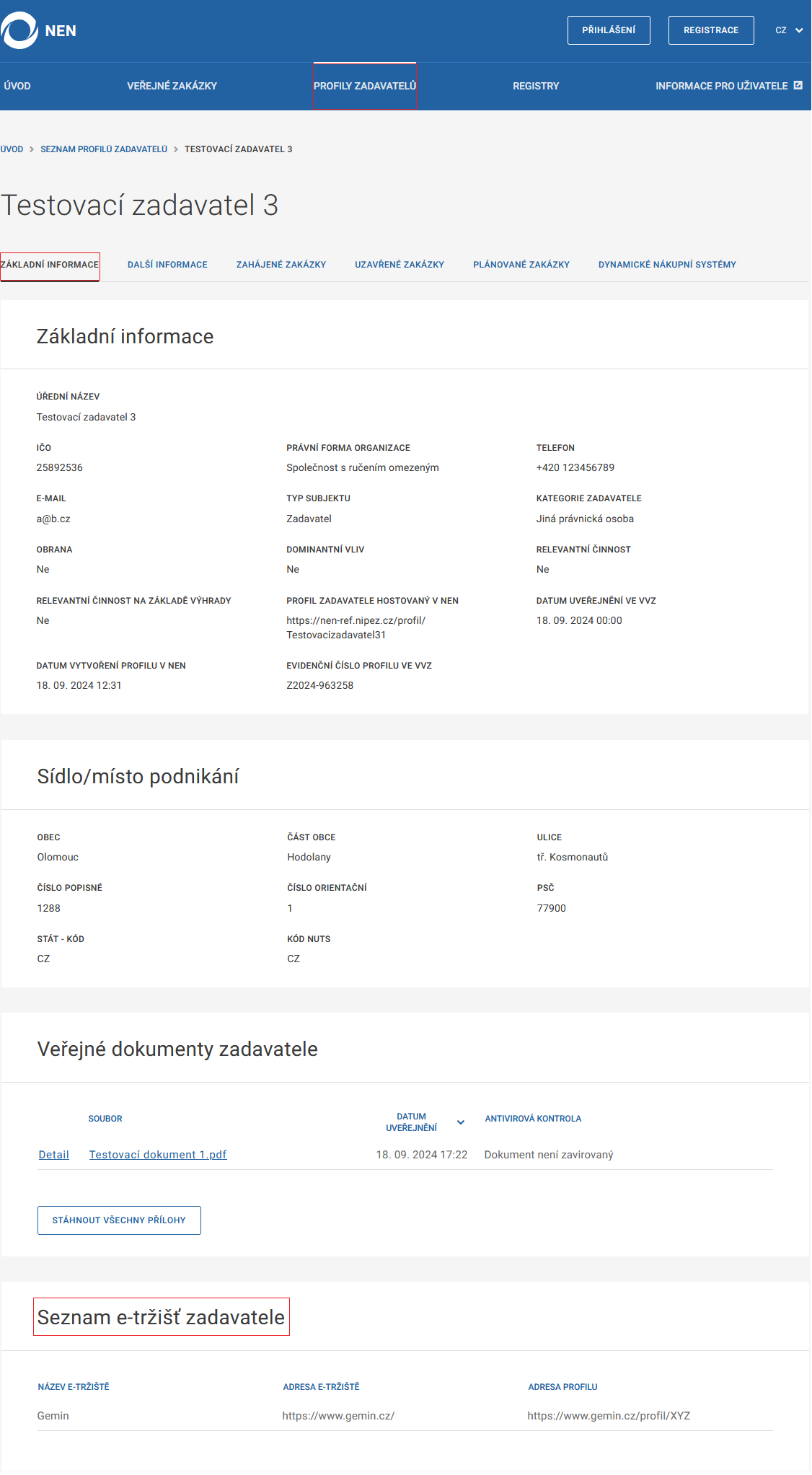
Task: Sort by Datum uveřejnění chevron arrow
Action: [x=461, y=1122]
